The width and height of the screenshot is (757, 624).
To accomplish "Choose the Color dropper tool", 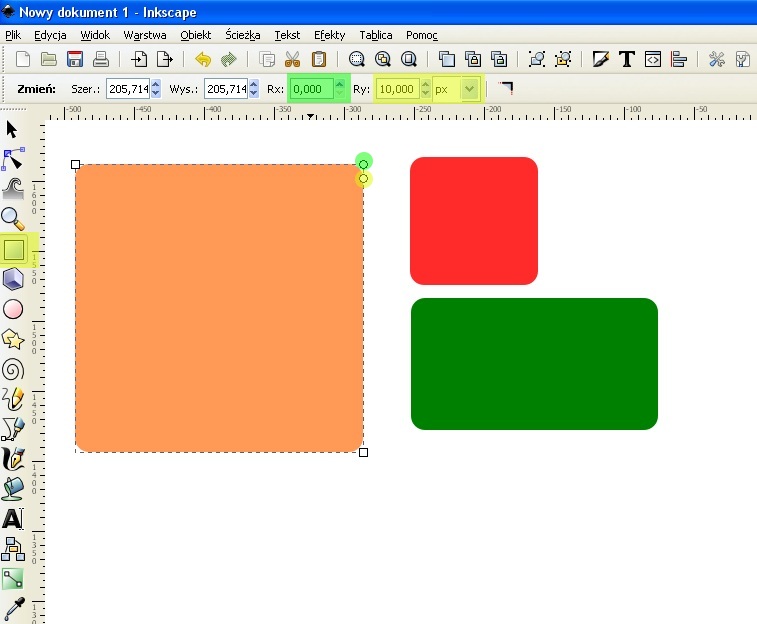I will coord(13,608).
